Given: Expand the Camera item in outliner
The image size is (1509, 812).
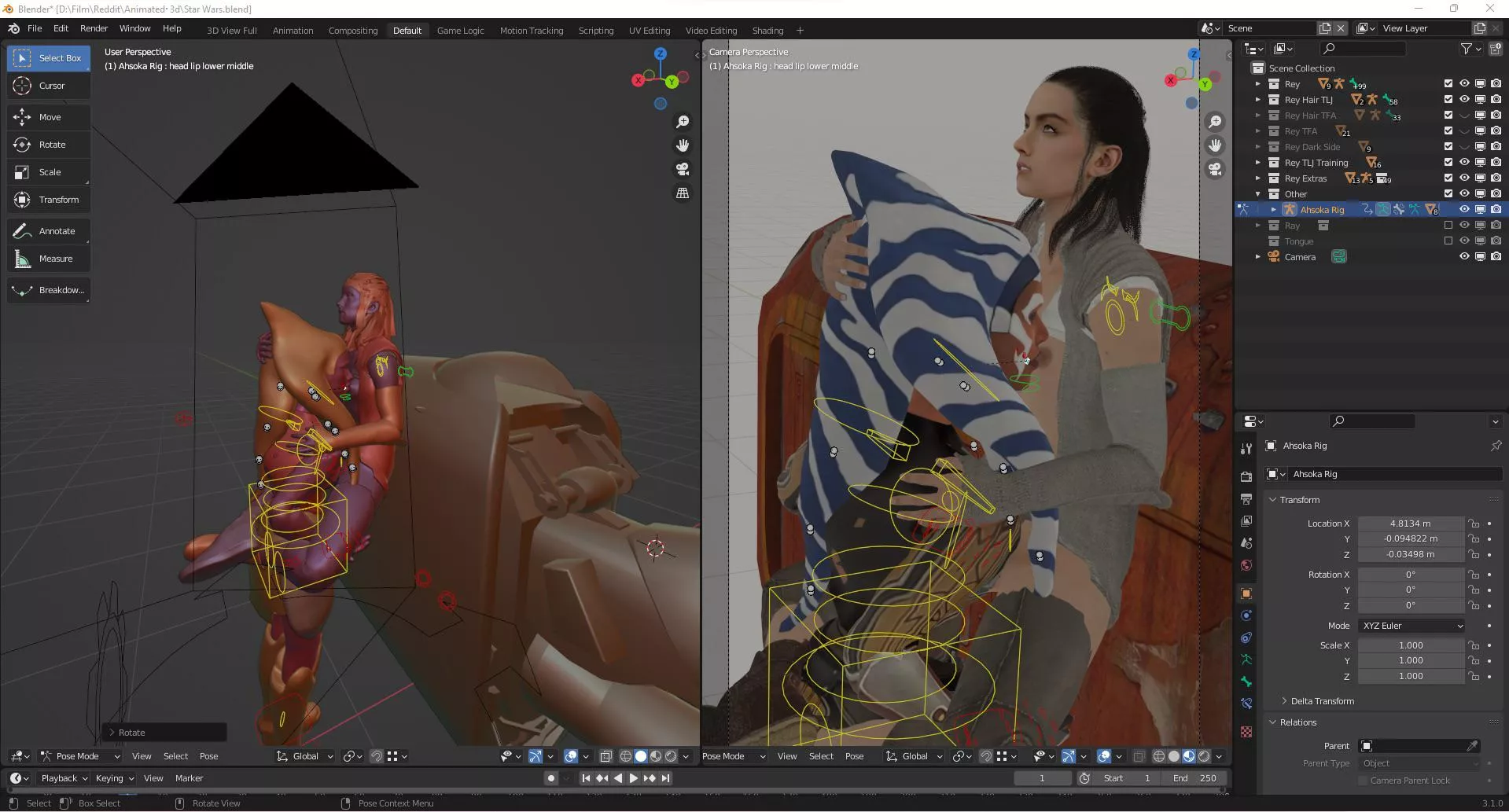Looking at the screenshot, I should click(1258, 257).
